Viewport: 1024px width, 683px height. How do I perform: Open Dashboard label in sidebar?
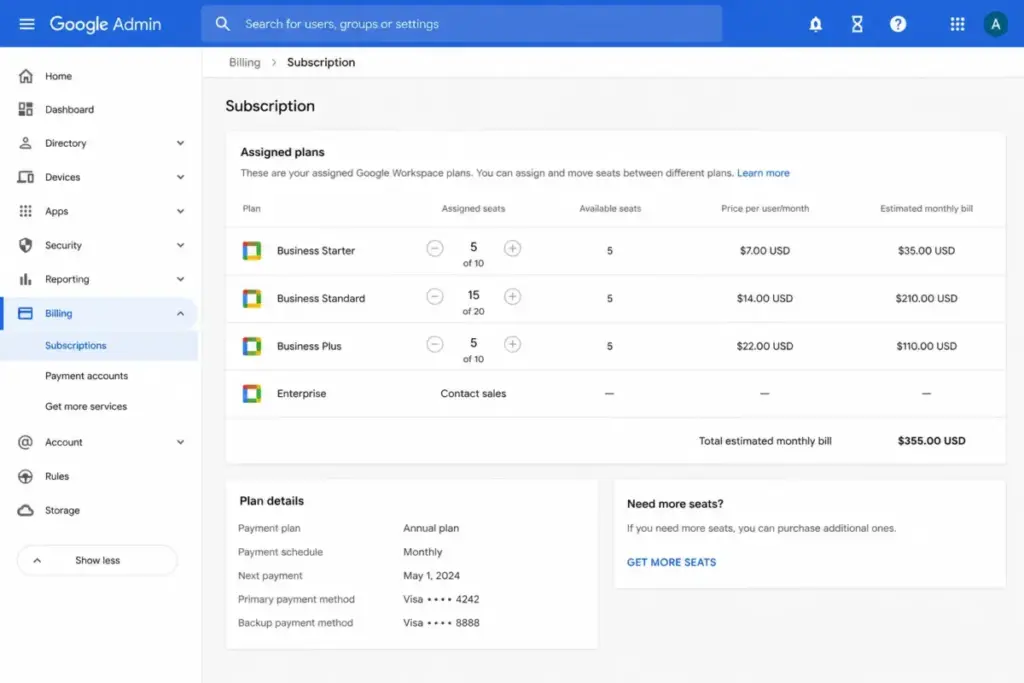(x=69, y=110)
